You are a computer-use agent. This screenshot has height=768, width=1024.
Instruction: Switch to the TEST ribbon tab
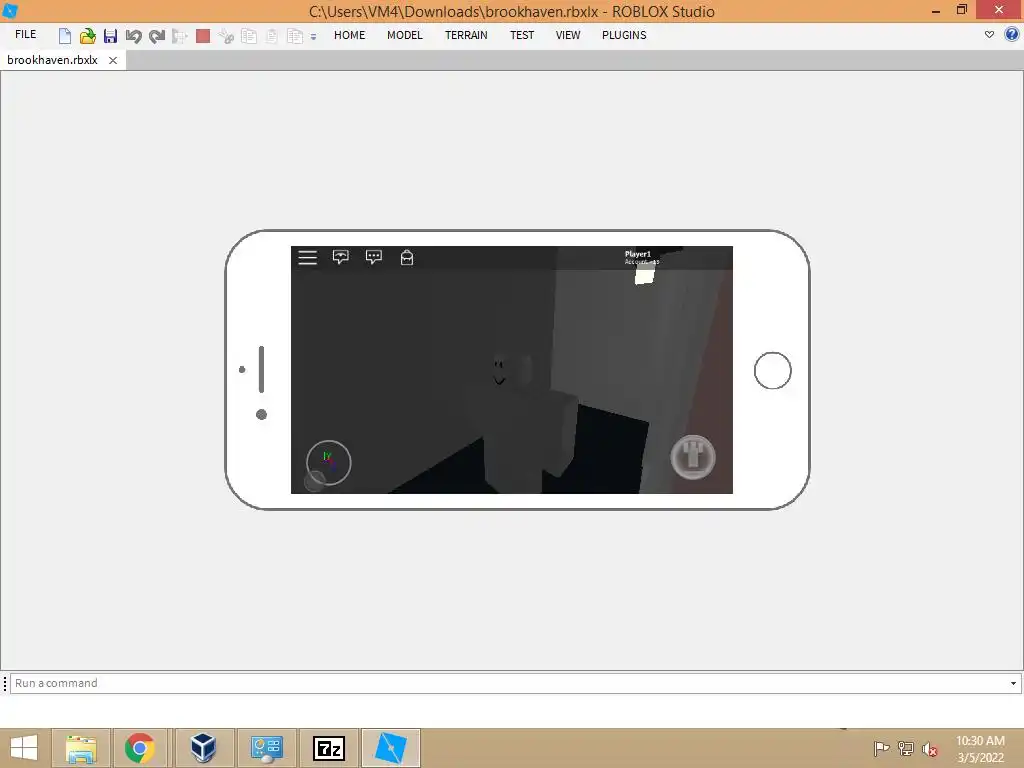tap(522, 35)
